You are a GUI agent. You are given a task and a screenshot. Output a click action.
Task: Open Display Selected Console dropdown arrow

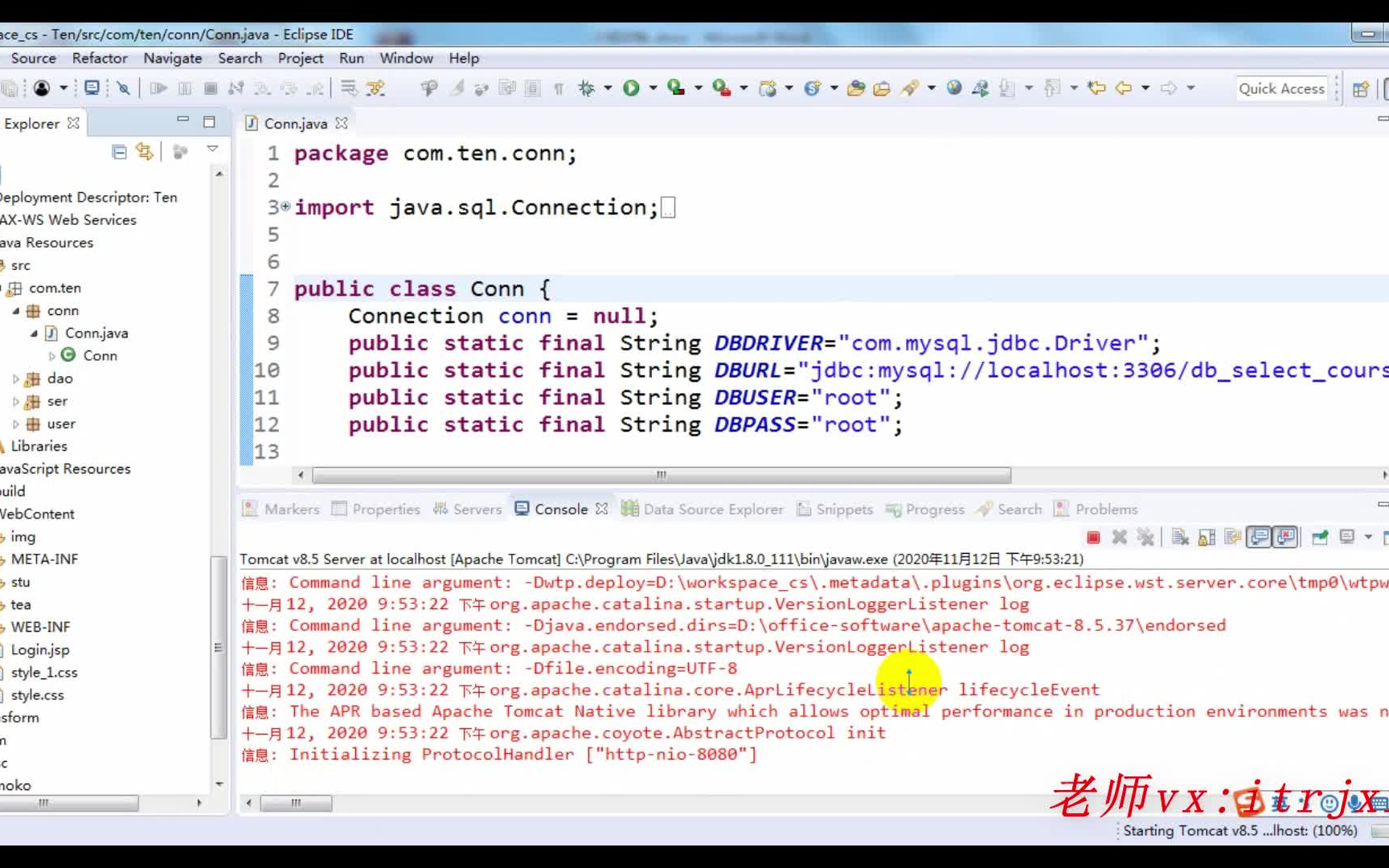click(x=1368, y=537)
